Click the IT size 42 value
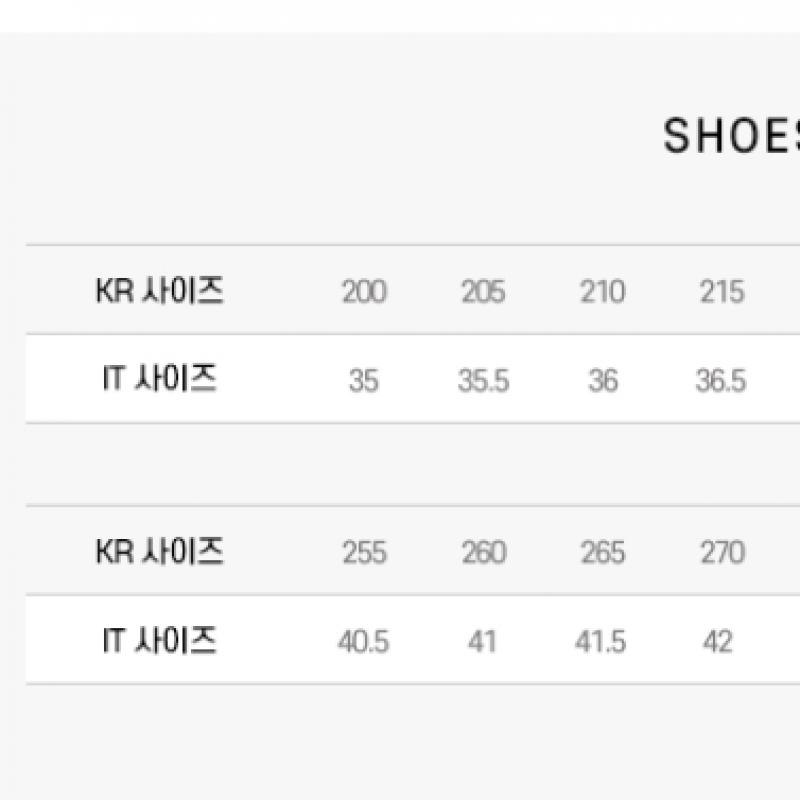Image resolution: width=800 pixels, height=800 pixels. (718, 641)
